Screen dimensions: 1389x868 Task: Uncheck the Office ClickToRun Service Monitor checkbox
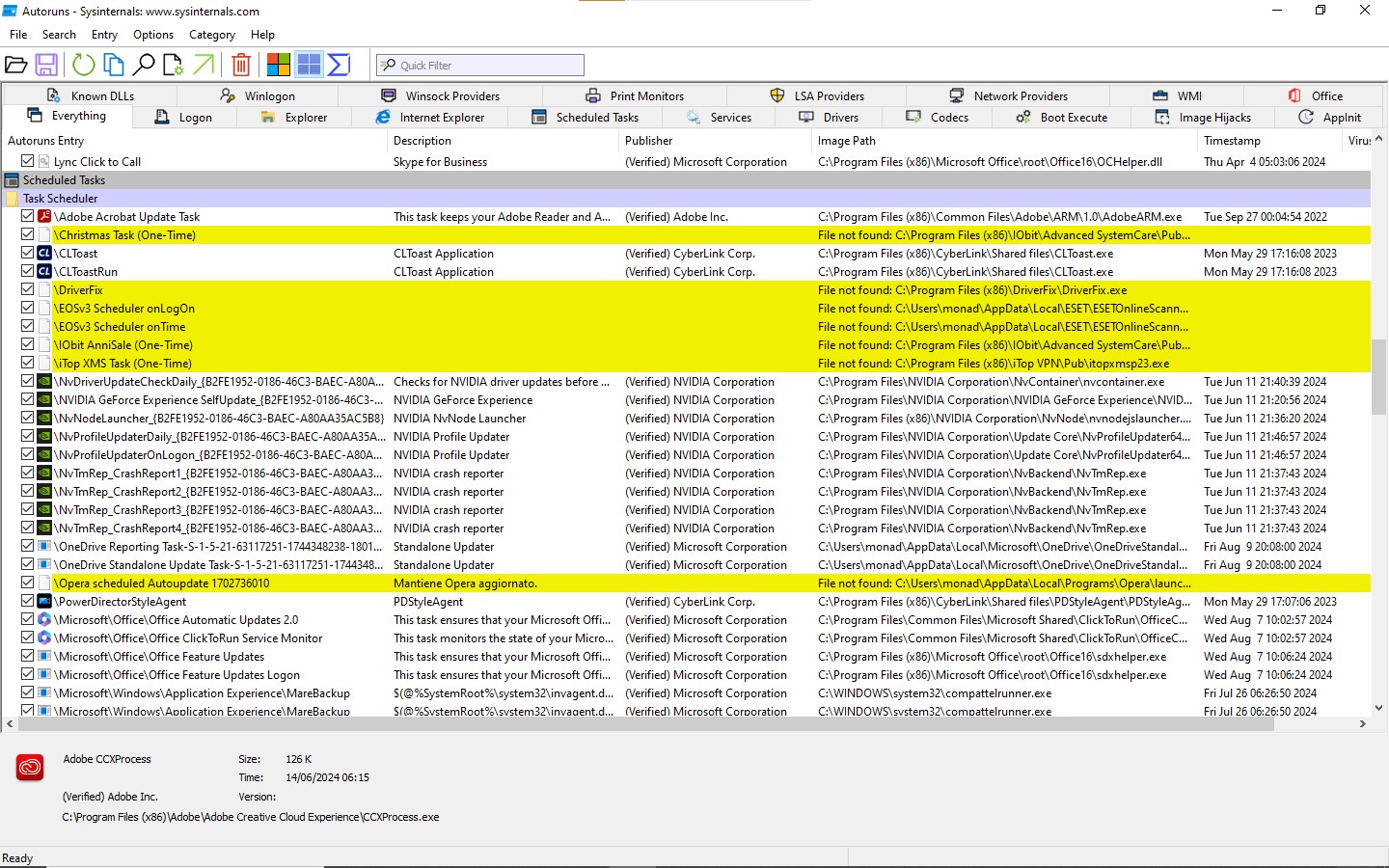[x=28, y=638]
